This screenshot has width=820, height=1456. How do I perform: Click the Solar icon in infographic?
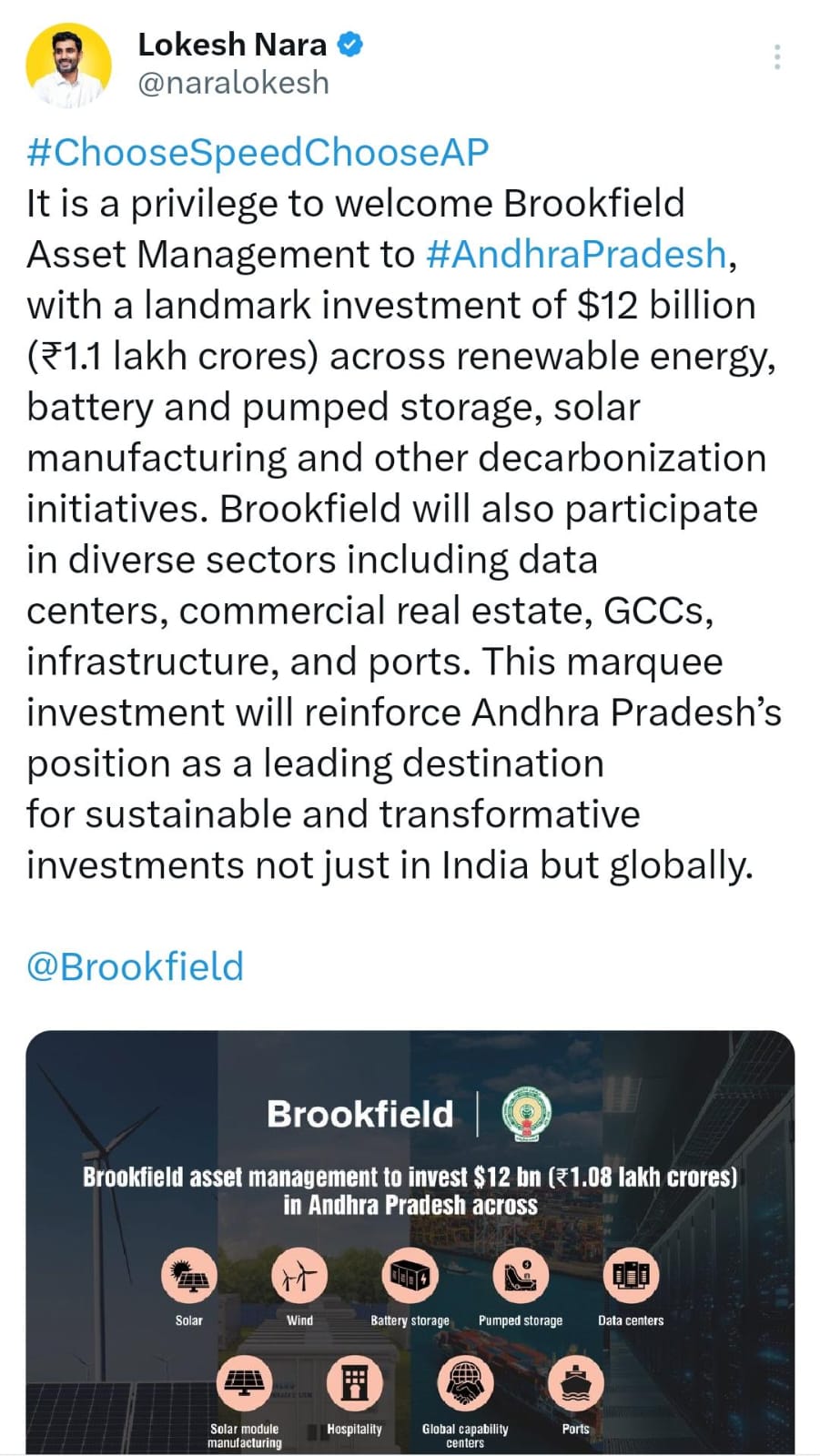[x=189, y=1276]
